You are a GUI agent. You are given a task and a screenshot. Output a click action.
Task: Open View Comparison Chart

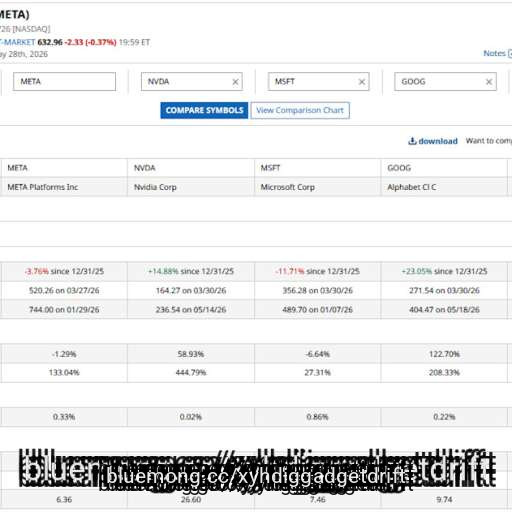click(x=300, y=110)
